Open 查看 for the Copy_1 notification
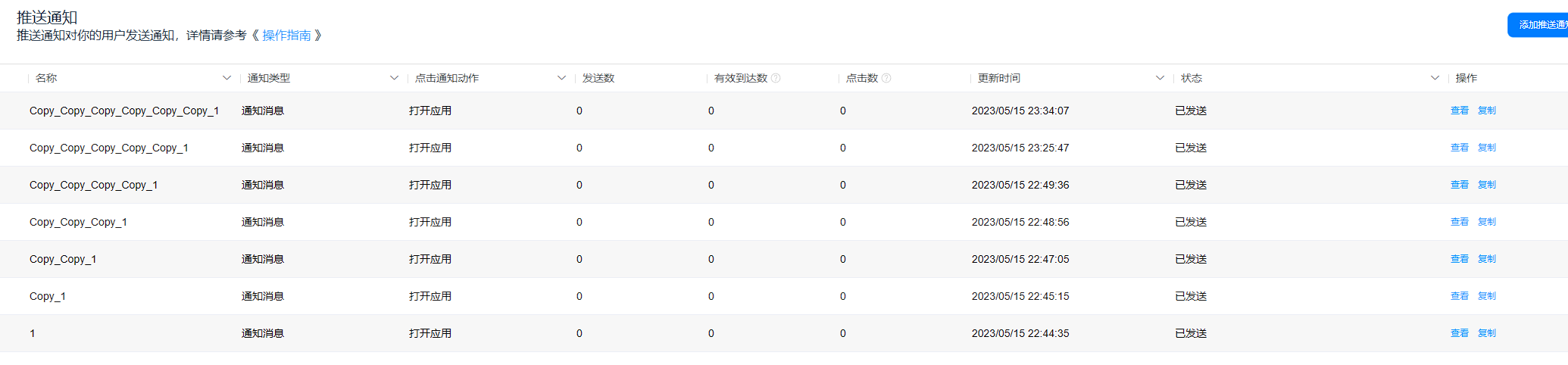The height and width of the screenshot is (365, 1568). click(x=1459, y=296)
